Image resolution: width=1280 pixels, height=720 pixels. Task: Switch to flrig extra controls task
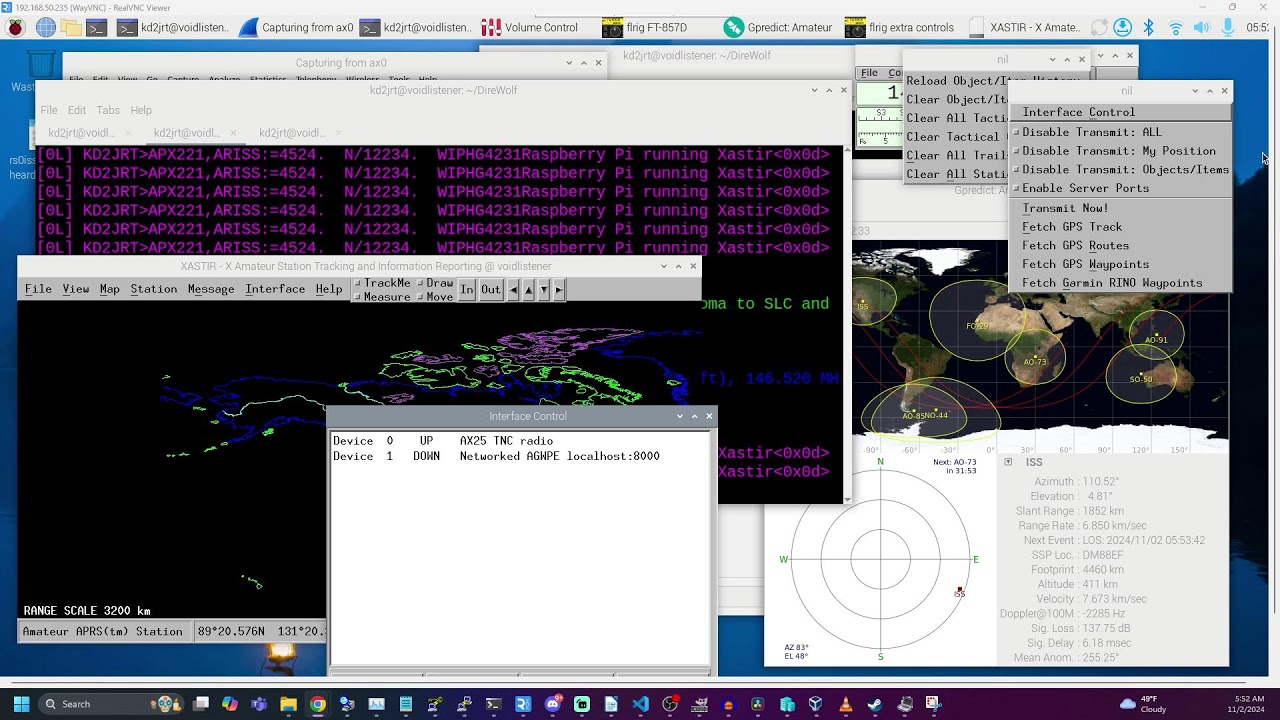pos(899,28)
